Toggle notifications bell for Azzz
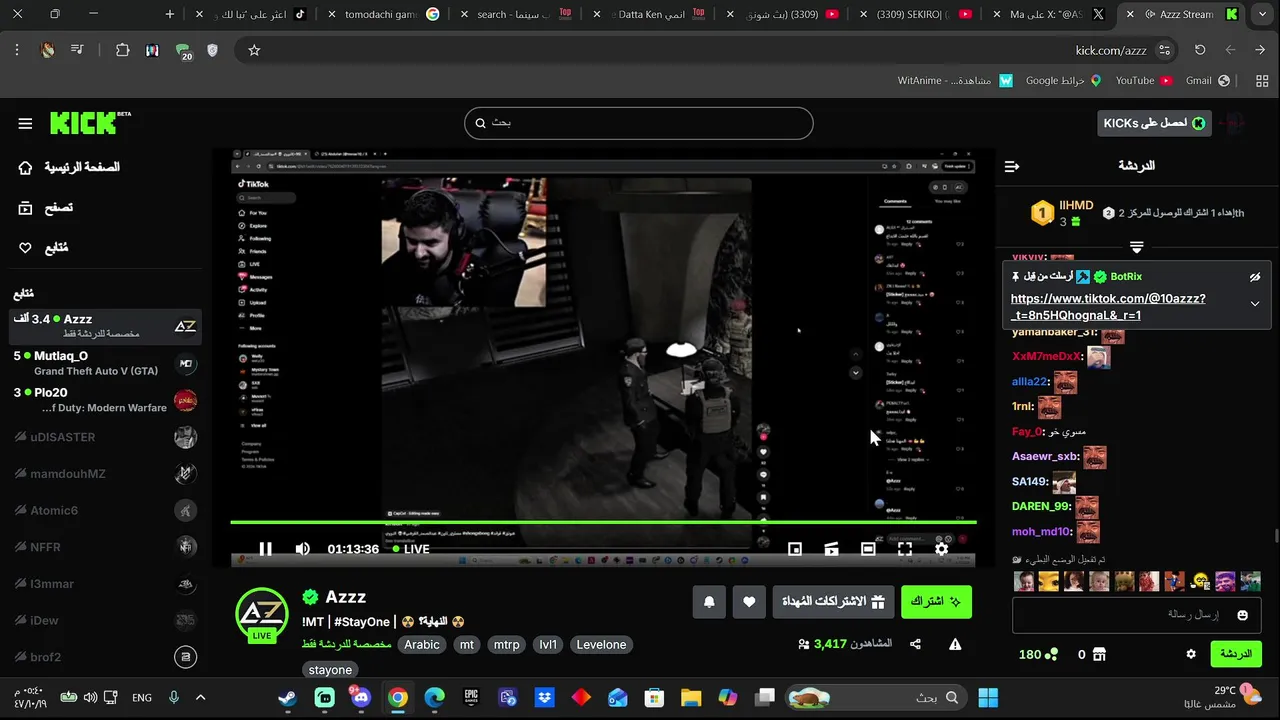This screenshot has width=1280, height=720. 709,602
